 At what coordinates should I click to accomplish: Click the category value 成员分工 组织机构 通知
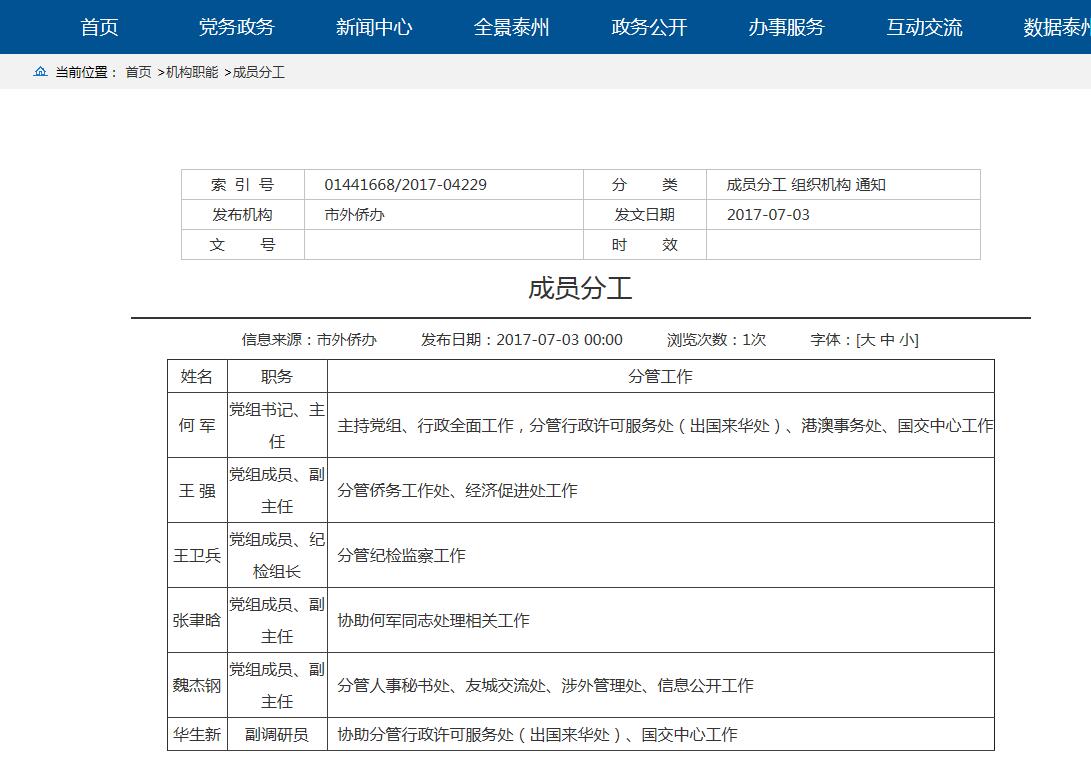pyautogui.click(x=806, y=184)
